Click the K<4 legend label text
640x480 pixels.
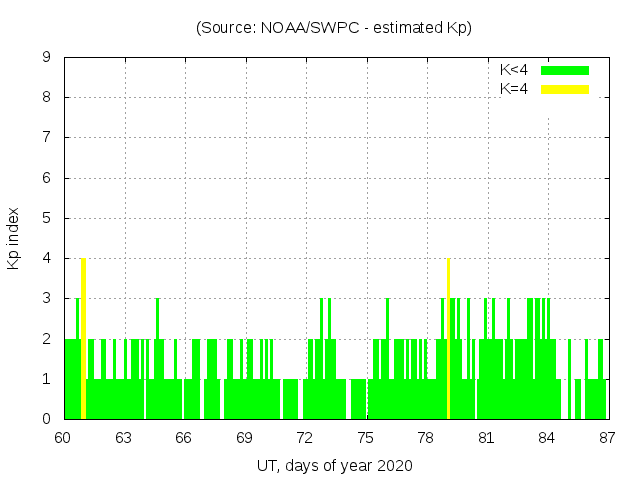tap(514, 70)
